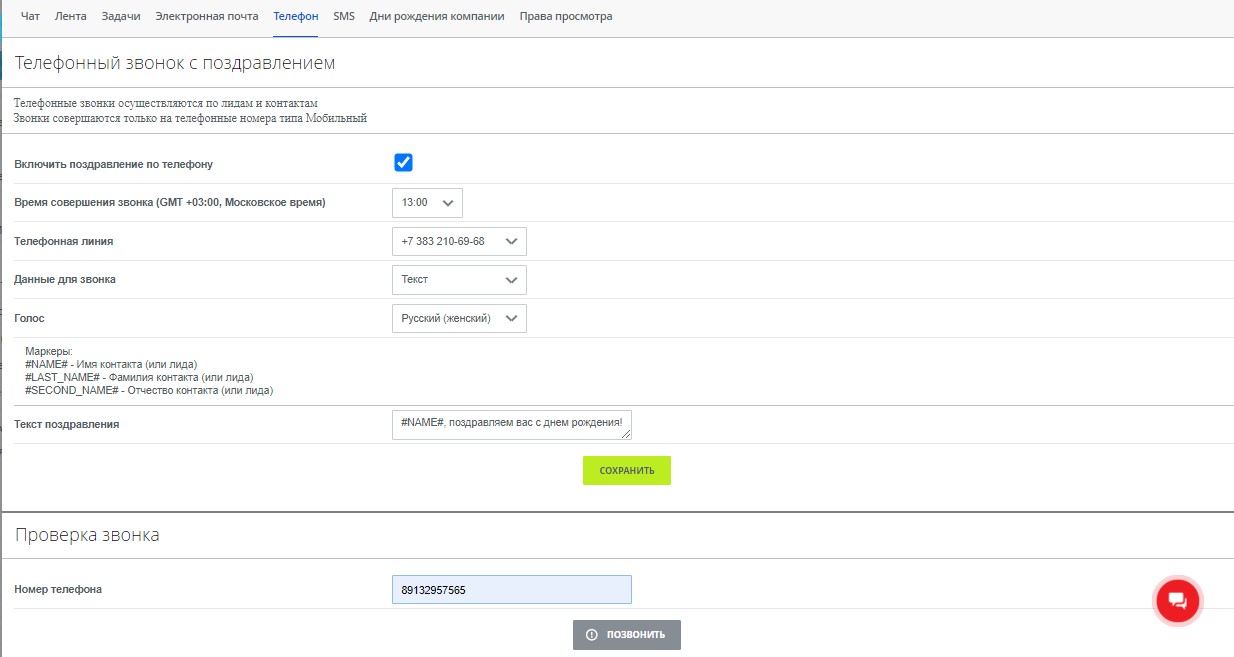Open the Голос dropdown with Русский (женский)
1234x657 pixels.
point(459,318)
